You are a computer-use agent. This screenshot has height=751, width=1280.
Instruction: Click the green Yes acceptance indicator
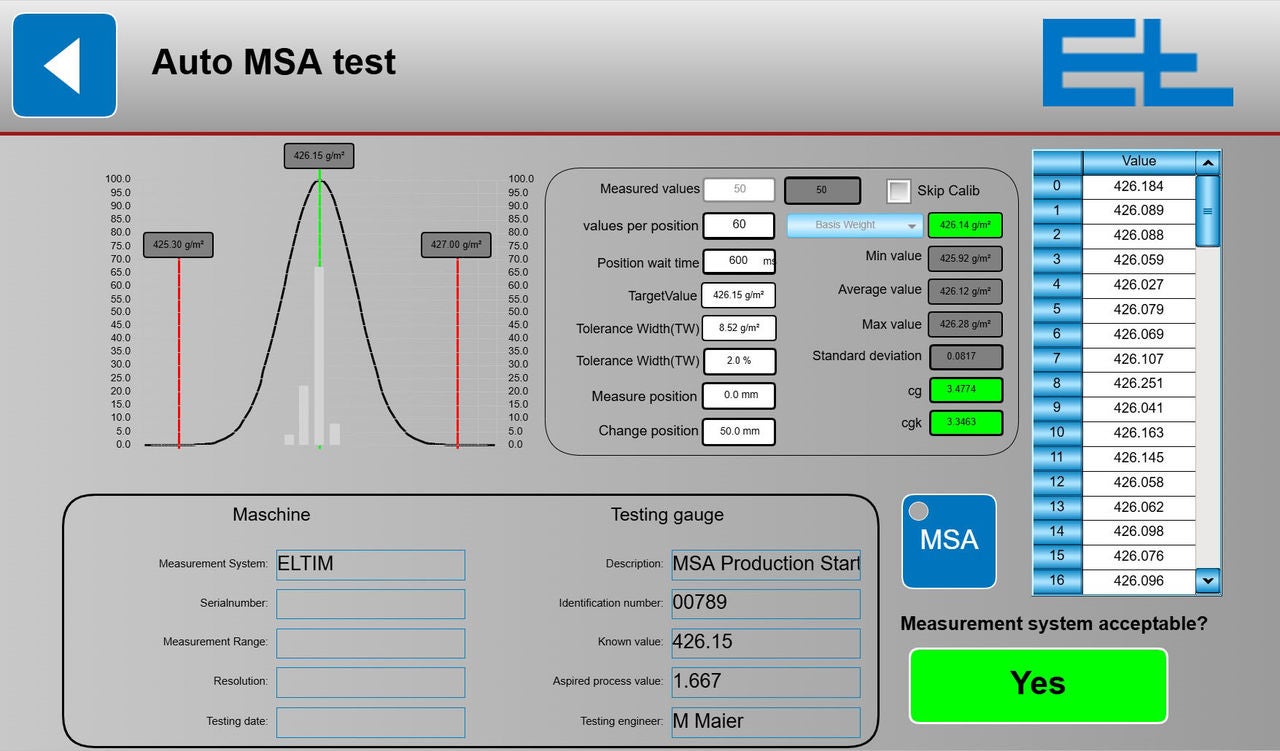click(x=1038, y=685)
